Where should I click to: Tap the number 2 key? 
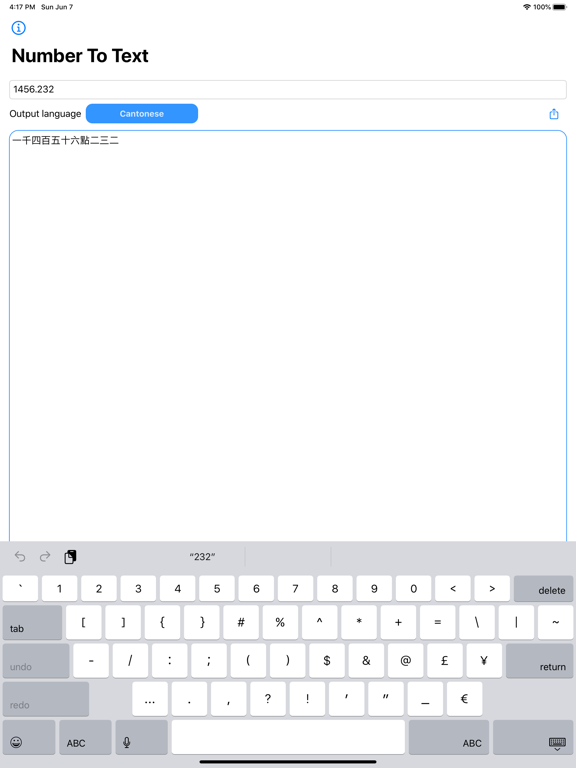coord(99,589)
